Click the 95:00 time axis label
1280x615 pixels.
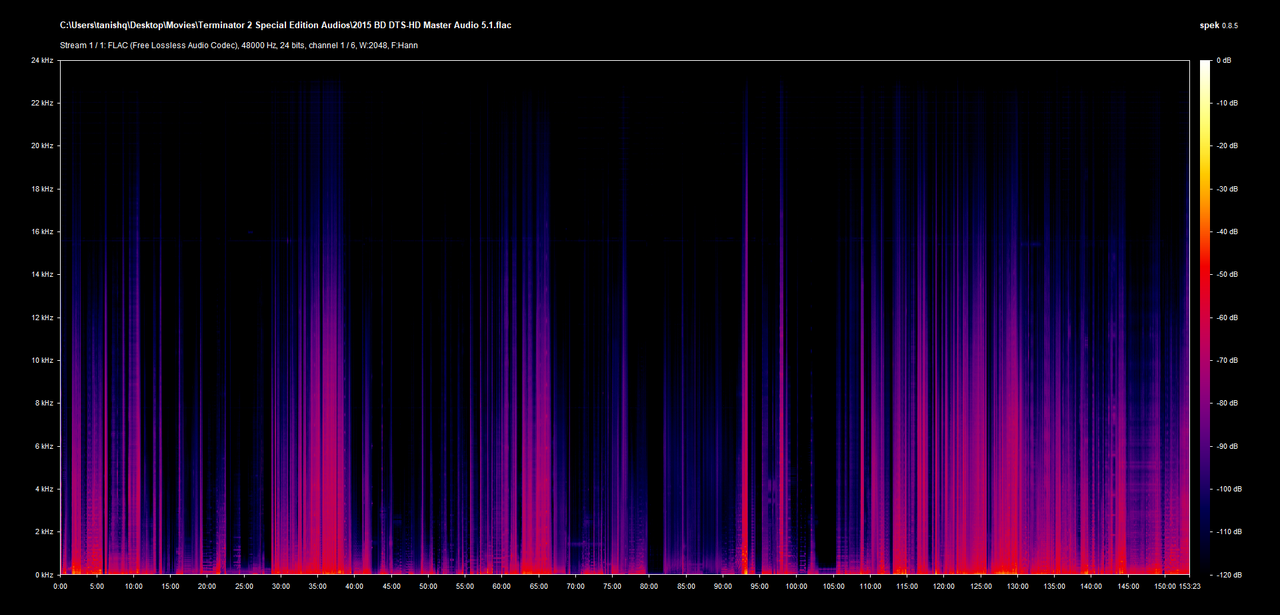coord(760,587)
